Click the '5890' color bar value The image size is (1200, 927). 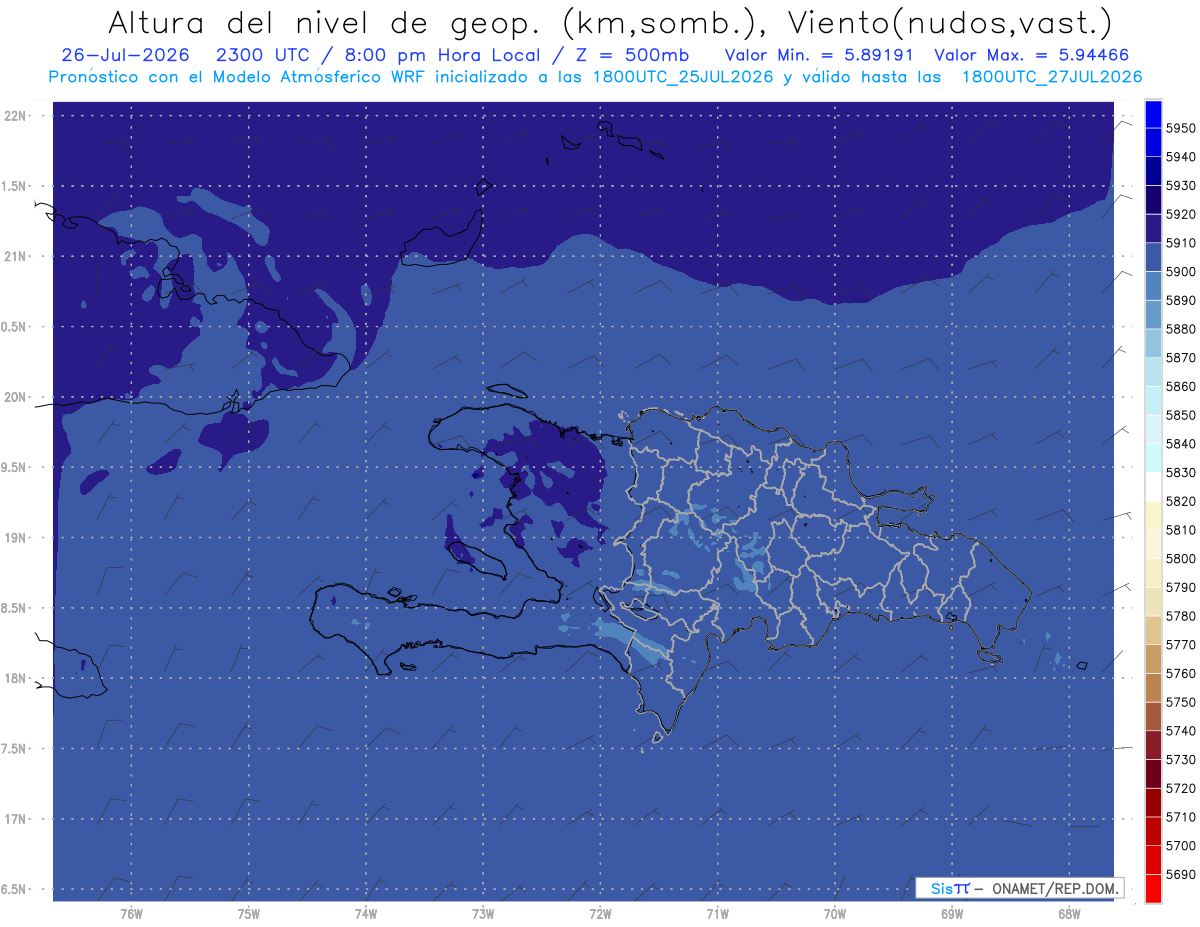pos(1180,300)
